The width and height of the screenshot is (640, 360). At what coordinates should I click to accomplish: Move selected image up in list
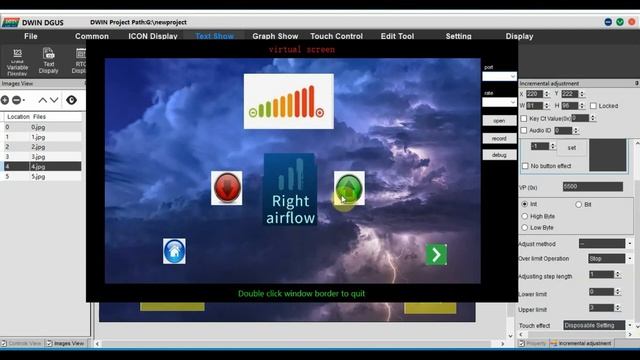42,100
